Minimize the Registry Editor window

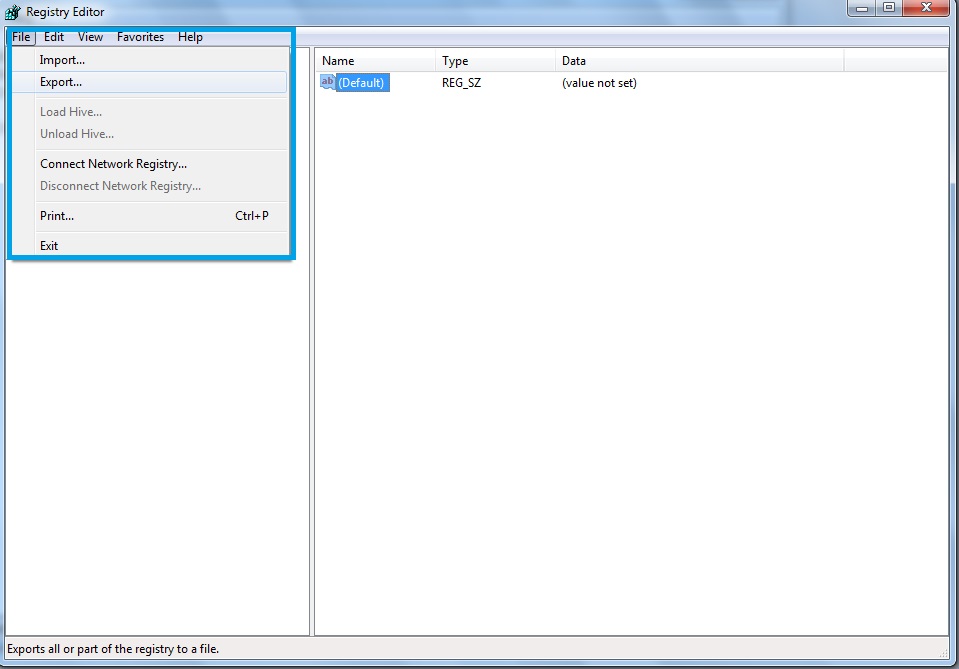pyautogui.click(x=862, y=8)
